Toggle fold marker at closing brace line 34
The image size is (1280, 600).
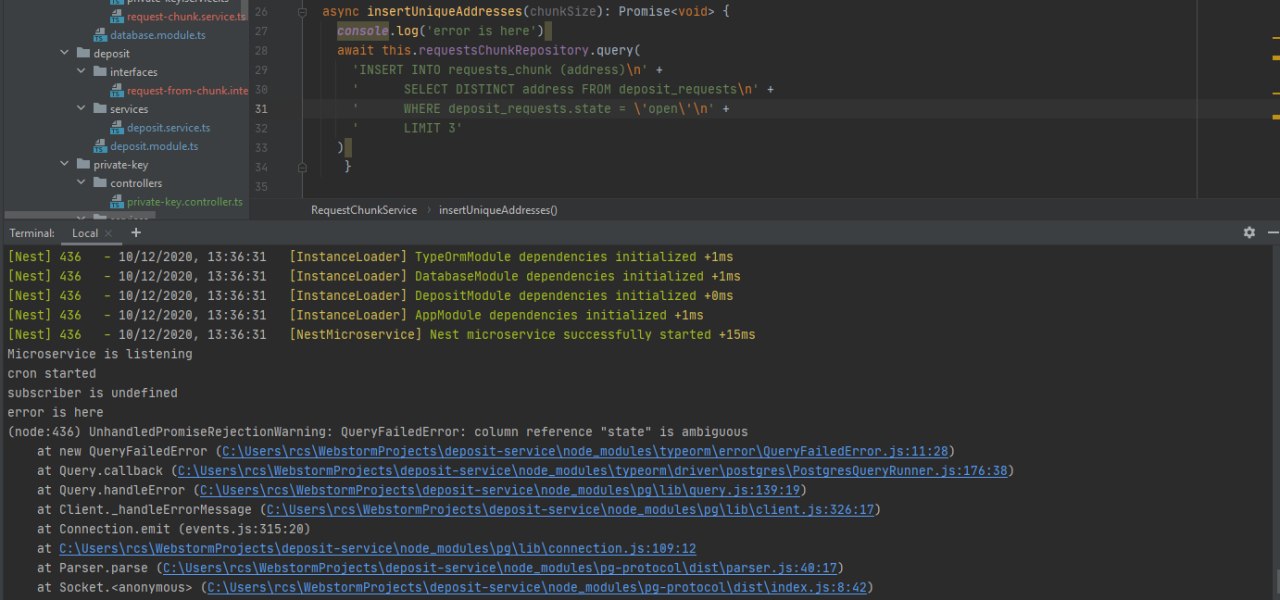coord(304,167)
